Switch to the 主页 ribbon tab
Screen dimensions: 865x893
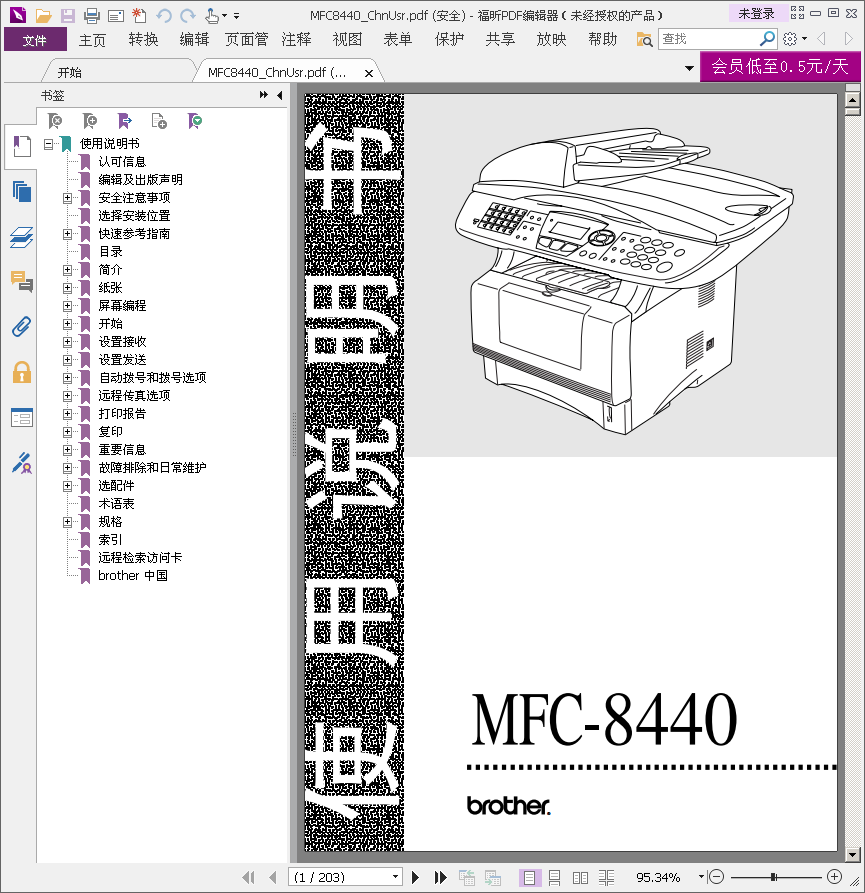pos(92,40)
